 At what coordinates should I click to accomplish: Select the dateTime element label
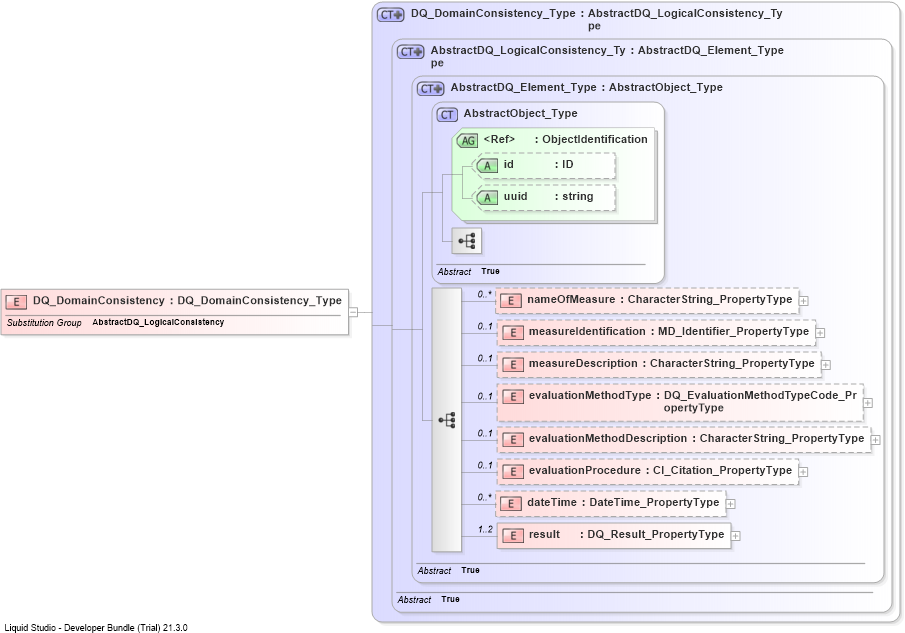point(552,503)
